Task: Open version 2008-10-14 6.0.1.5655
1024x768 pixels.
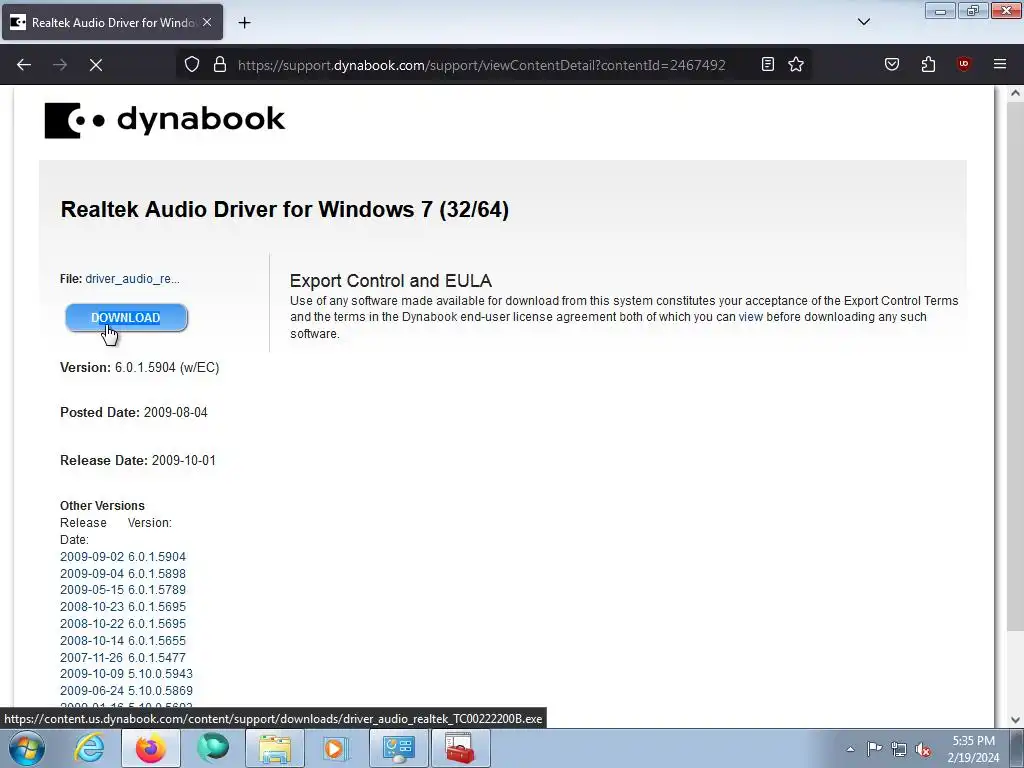Action: point(123,641)
